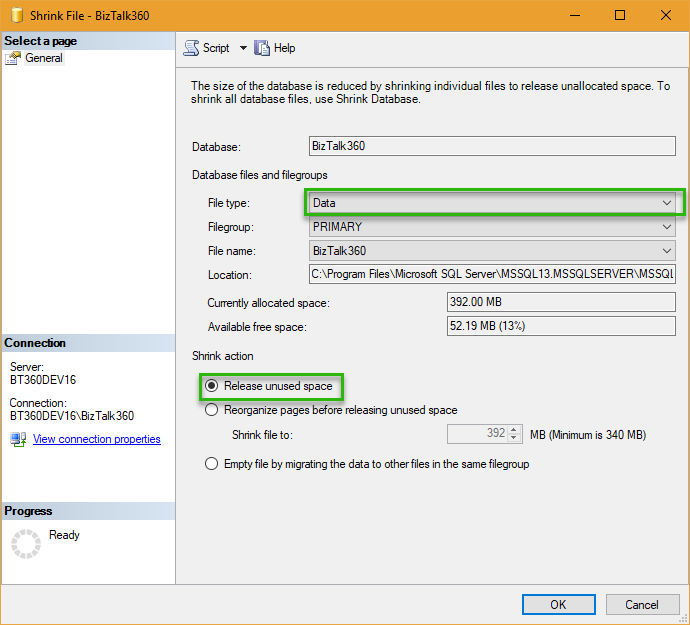Click the Shrink action label
The image size is (690, 625).
(x=223, y=356)
